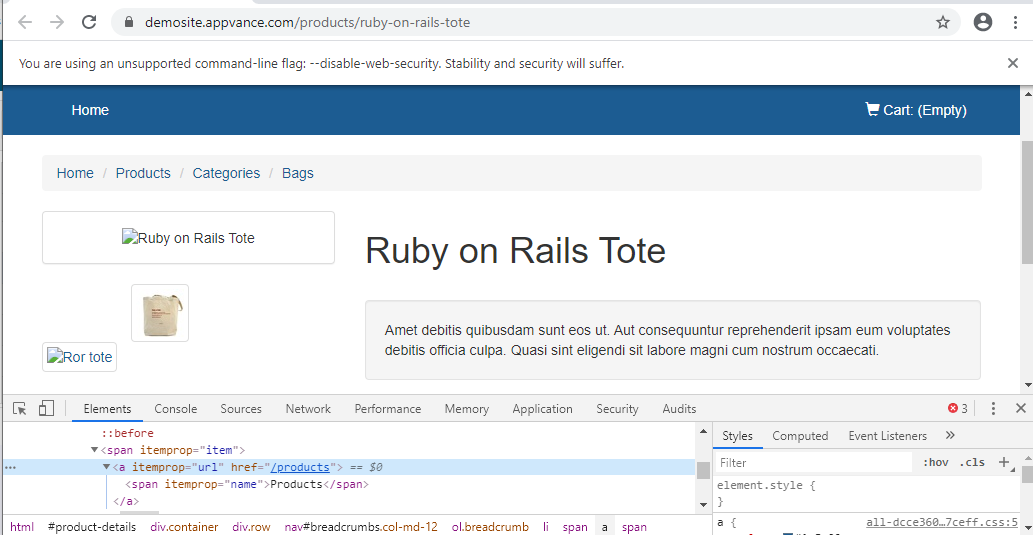The width and height of the screenshot is (1033, 535).
Task: Click the Products breadcrumb link
Action: (x=143, y=173)
